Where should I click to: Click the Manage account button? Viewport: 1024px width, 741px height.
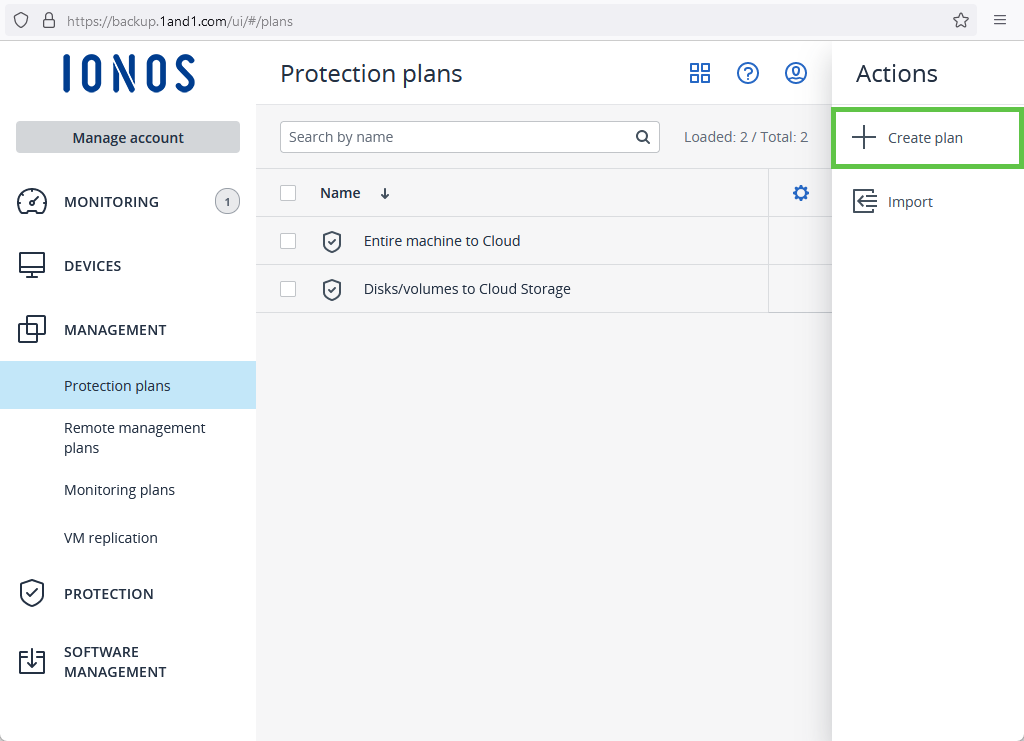coord(128,138)
